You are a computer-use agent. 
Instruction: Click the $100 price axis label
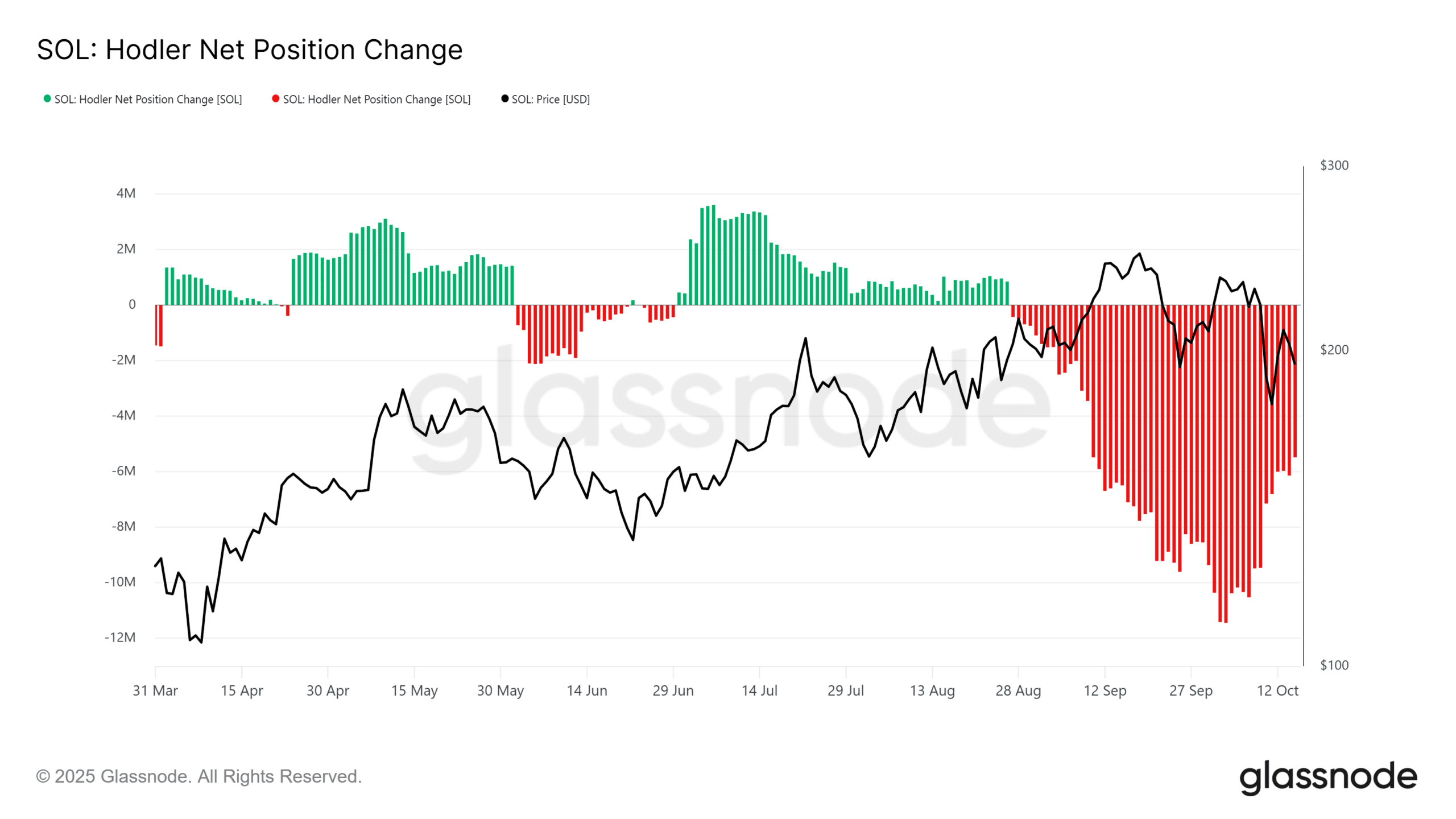pyautogui.click(x=1334, y=665)
